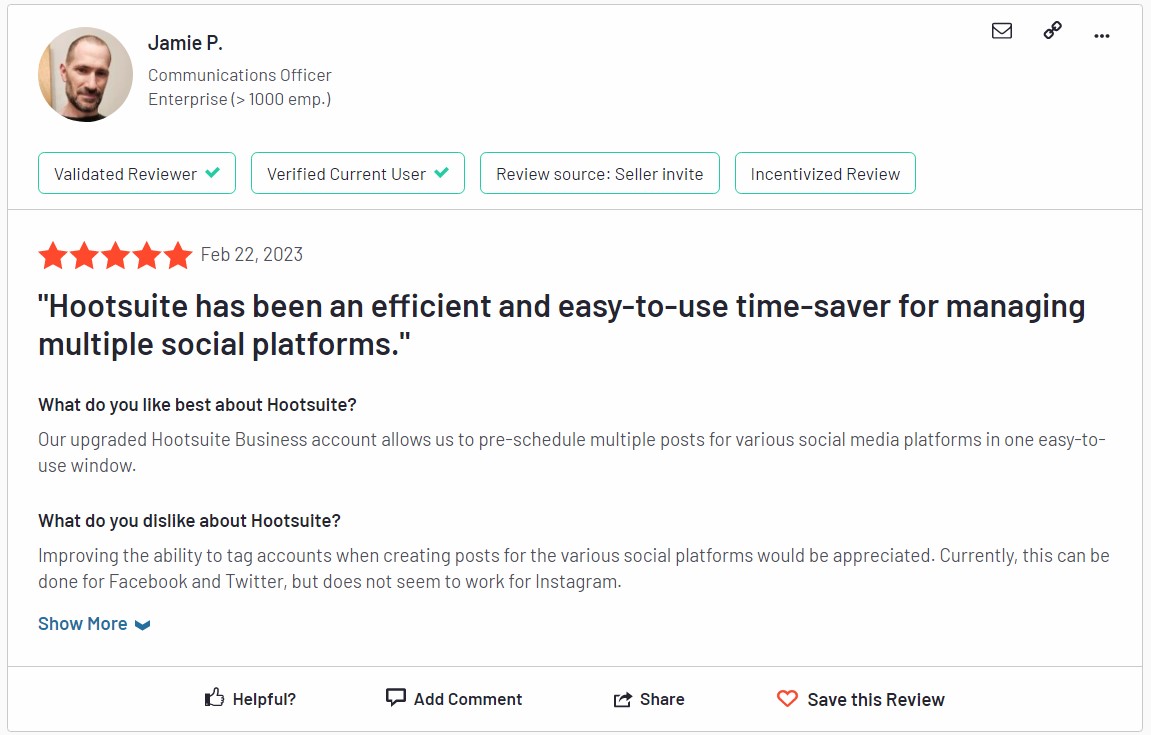This screenshot has width=1151, height=735.
Task: Click Enterprise (> 1000 emp.) text
Action: point(239,99)
